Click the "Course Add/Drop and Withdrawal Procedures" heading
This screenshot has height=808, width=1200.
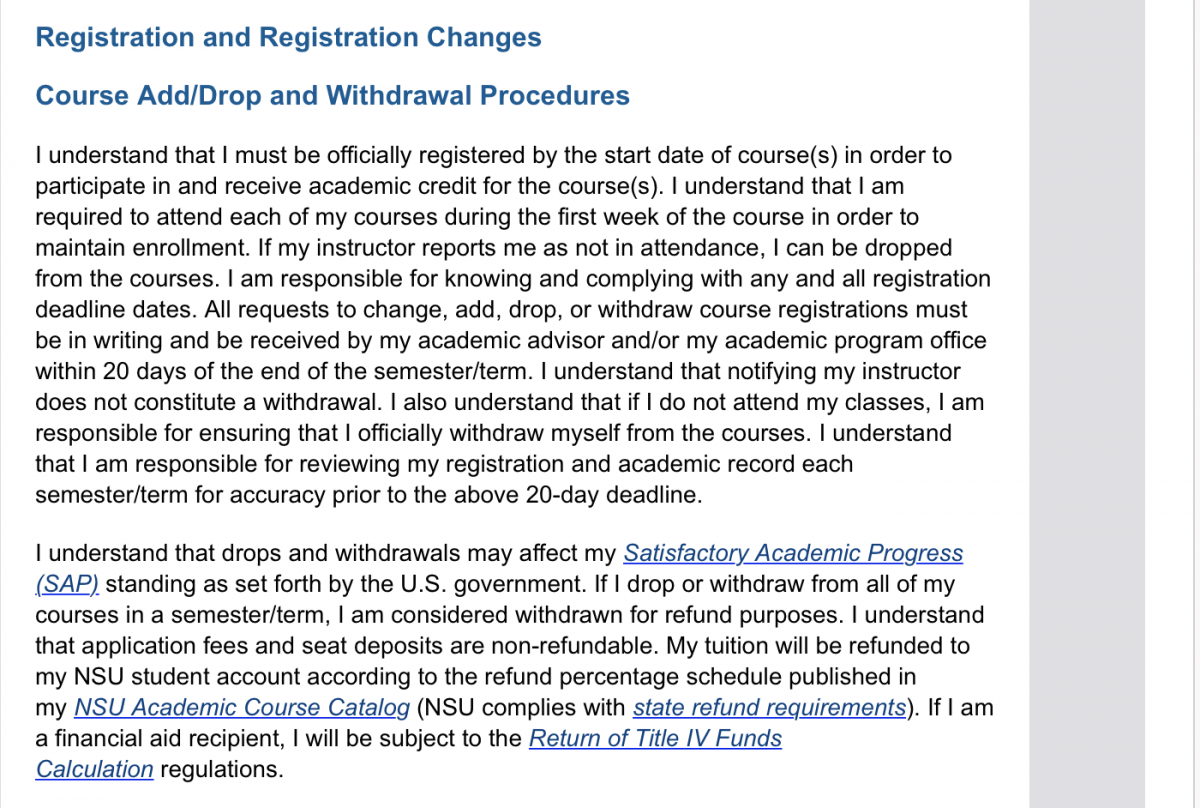(x=332, y=96)
